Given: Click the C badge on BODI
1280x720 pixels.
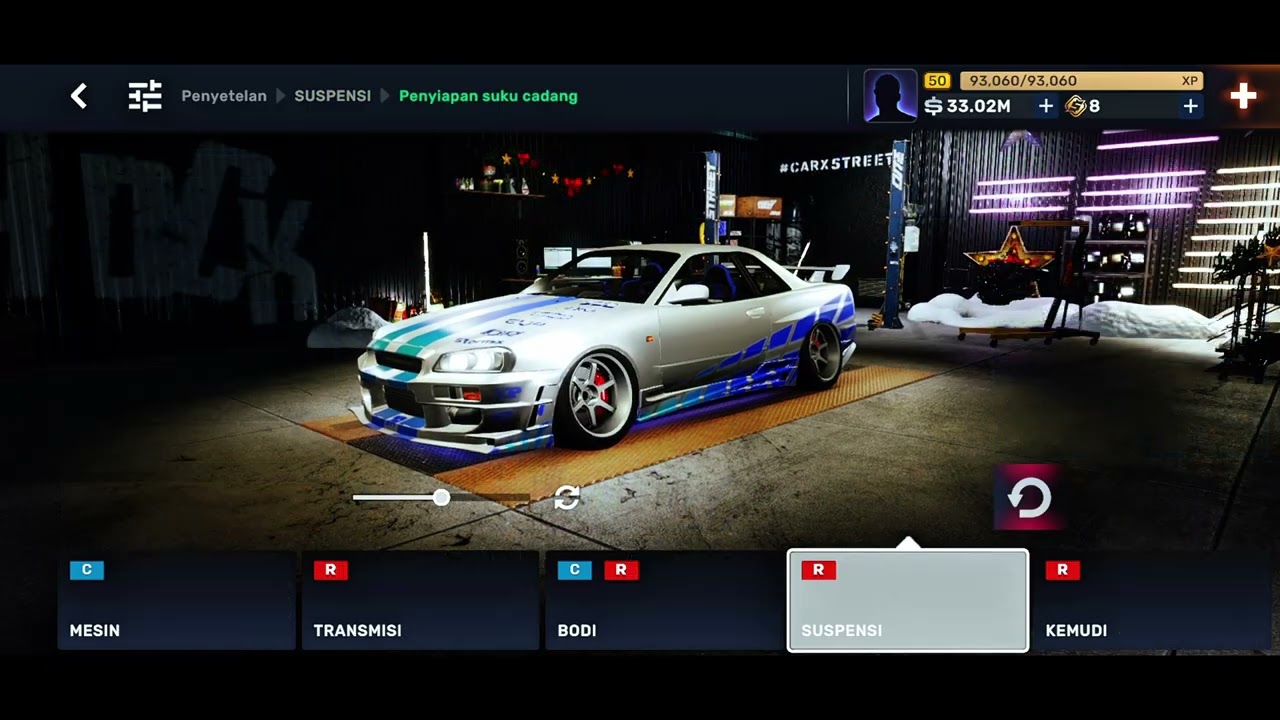Looking at the screenshot, I should (575, 570).
